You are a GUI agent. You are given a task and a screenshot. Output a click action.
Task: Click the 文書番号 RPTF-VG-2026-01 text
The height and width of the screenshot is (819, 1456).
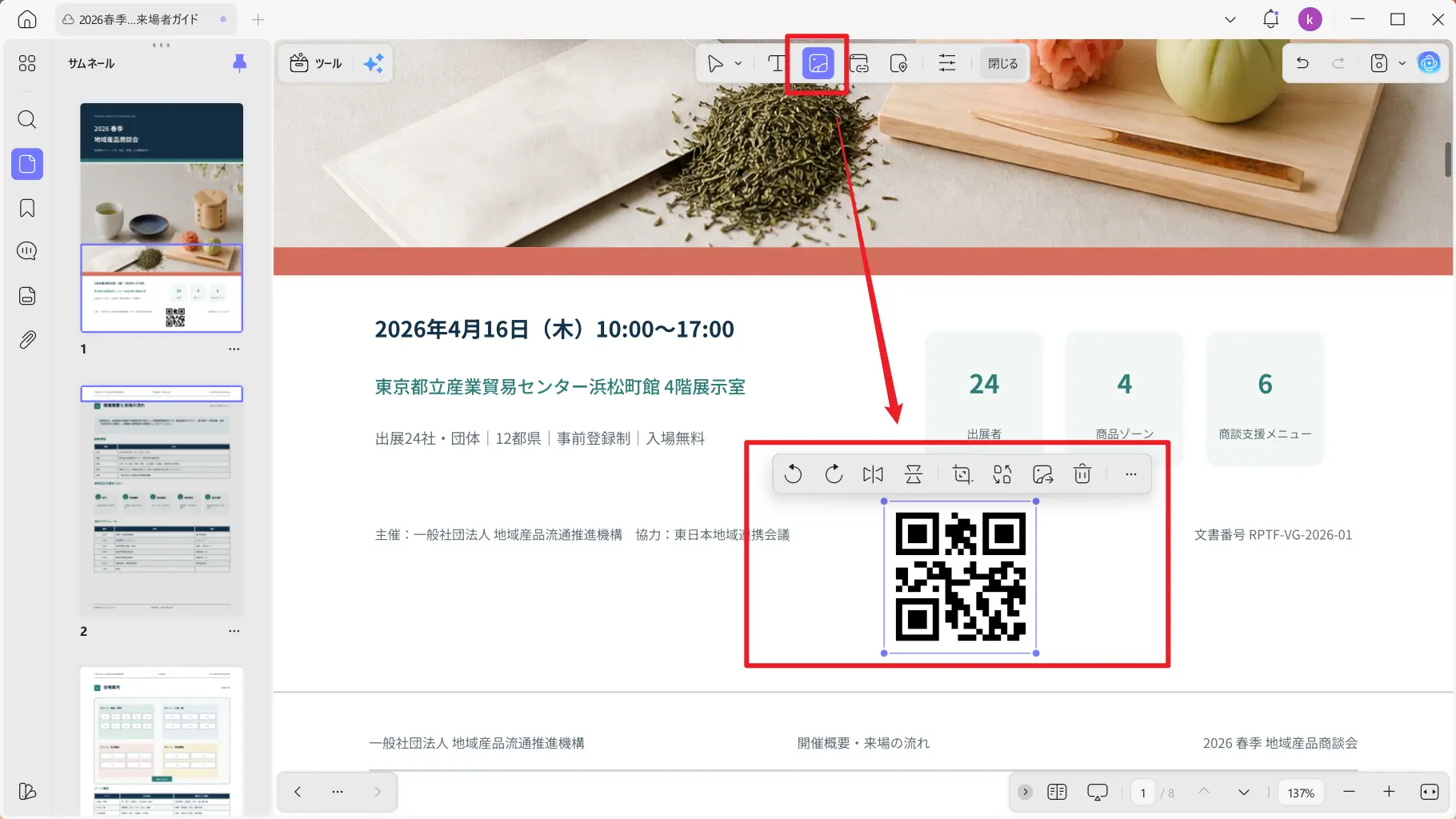pos(1273,535)
